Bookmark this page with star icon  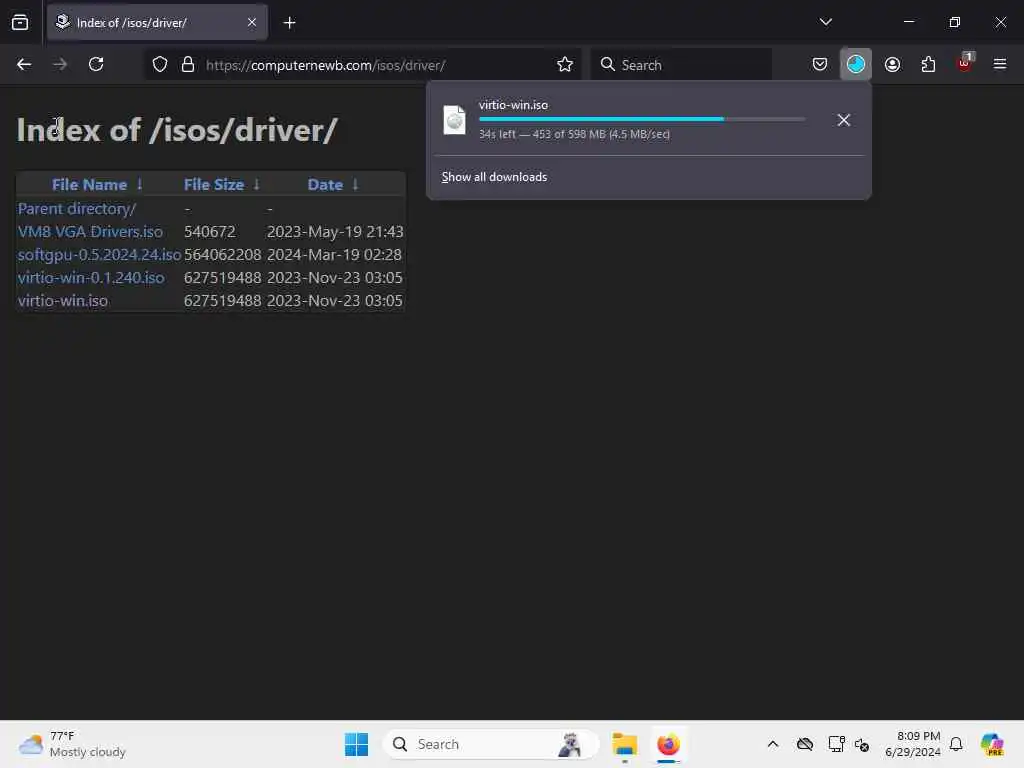[565, 65]
